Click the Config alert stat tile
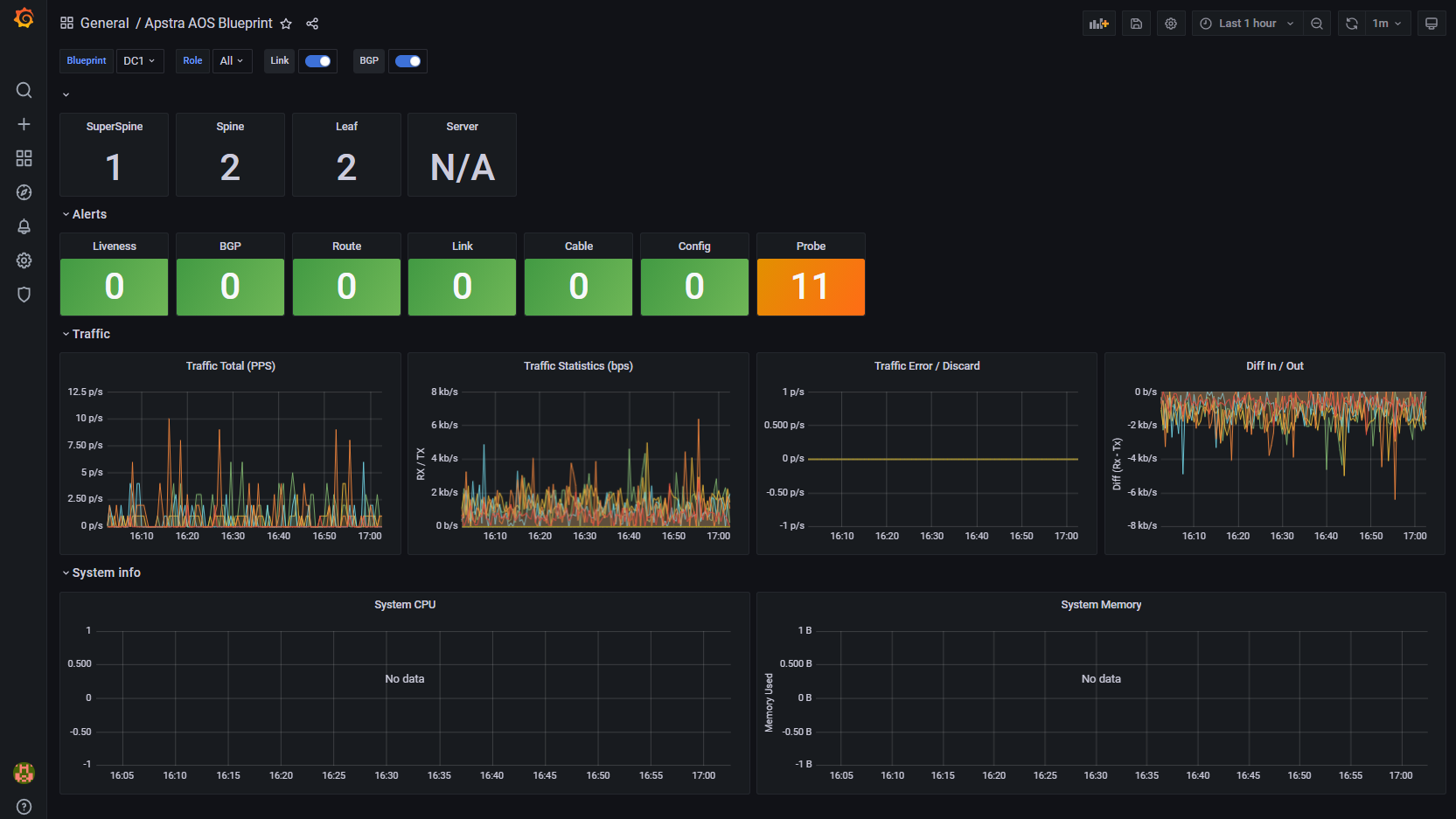The height and width of the screenshot is (819, 1456). pyautogui.click(x=694, y=287)
